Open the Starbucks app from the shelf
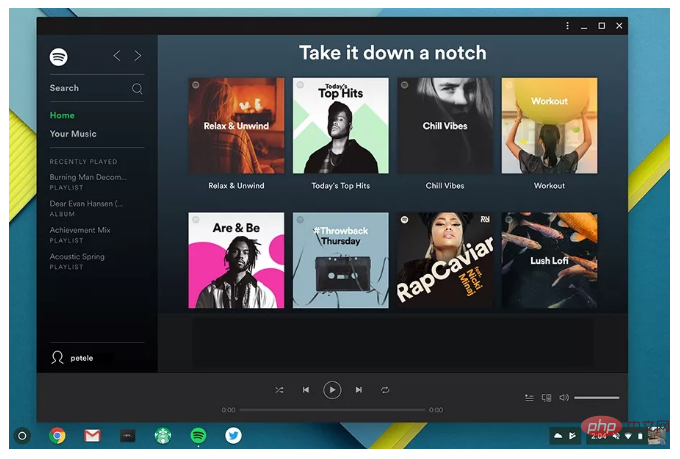 [x=163, y=436]
